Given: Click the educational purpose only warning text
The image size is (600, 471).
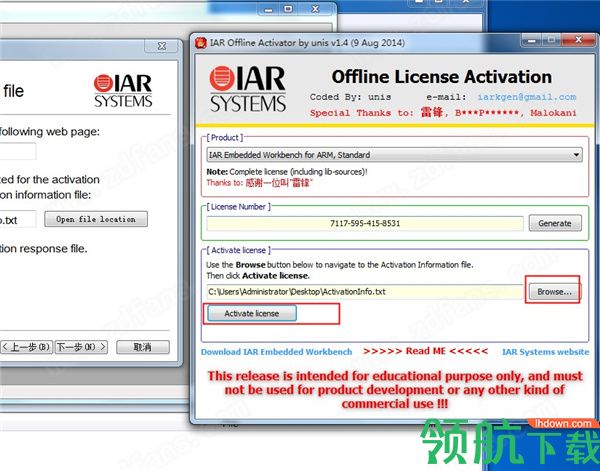Looking at the screenshot, I should click(x=395, y=390).
